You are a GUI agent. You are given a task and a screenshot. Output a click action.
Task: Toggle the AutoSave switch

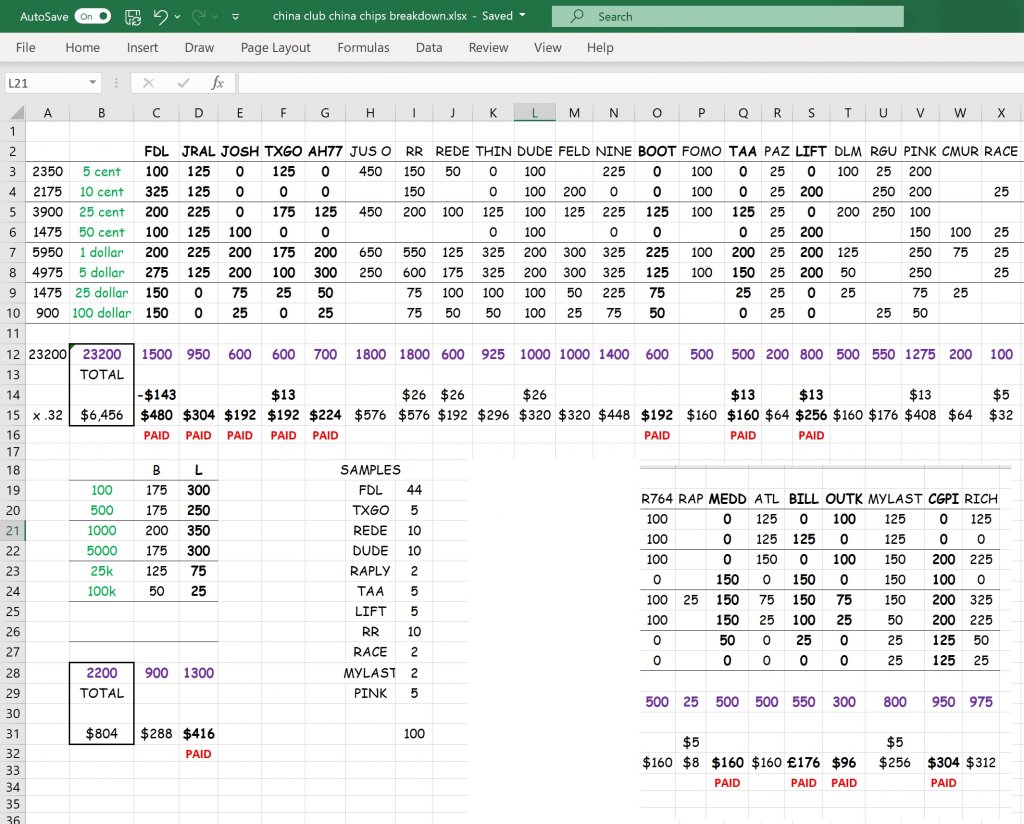point(92,16)
